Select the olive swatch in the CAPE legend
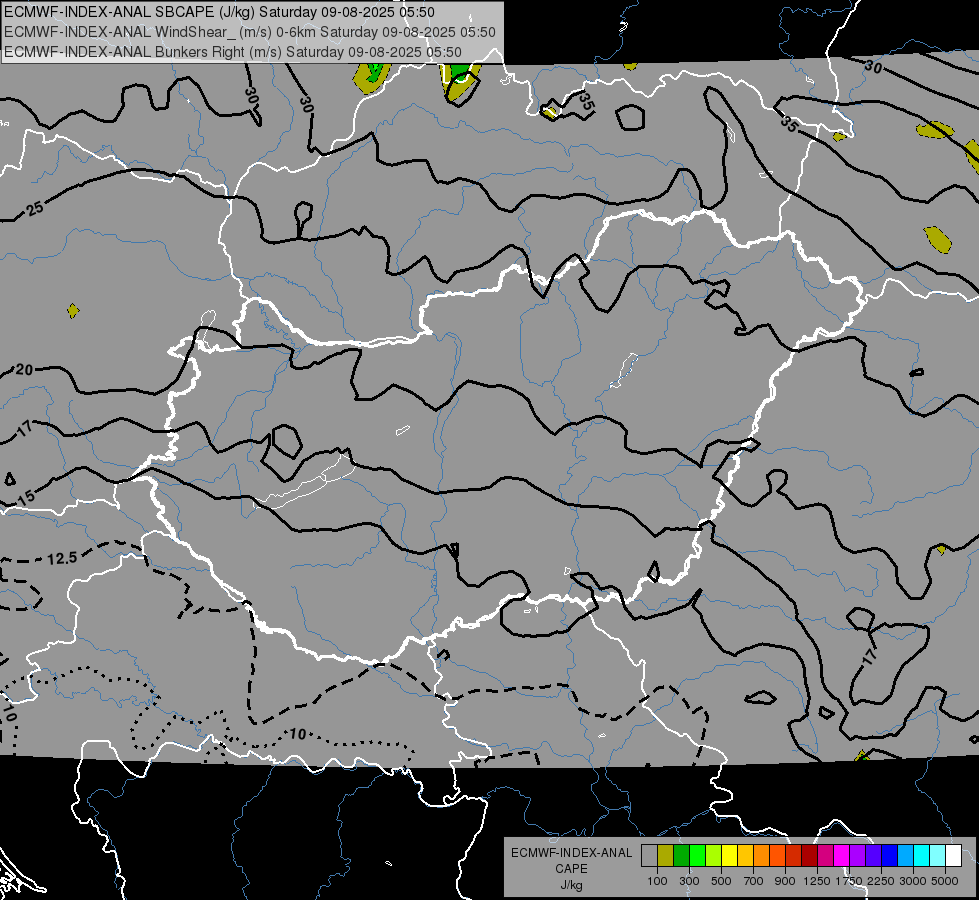This screenshot has width=979, height=900. coord(666,856)
